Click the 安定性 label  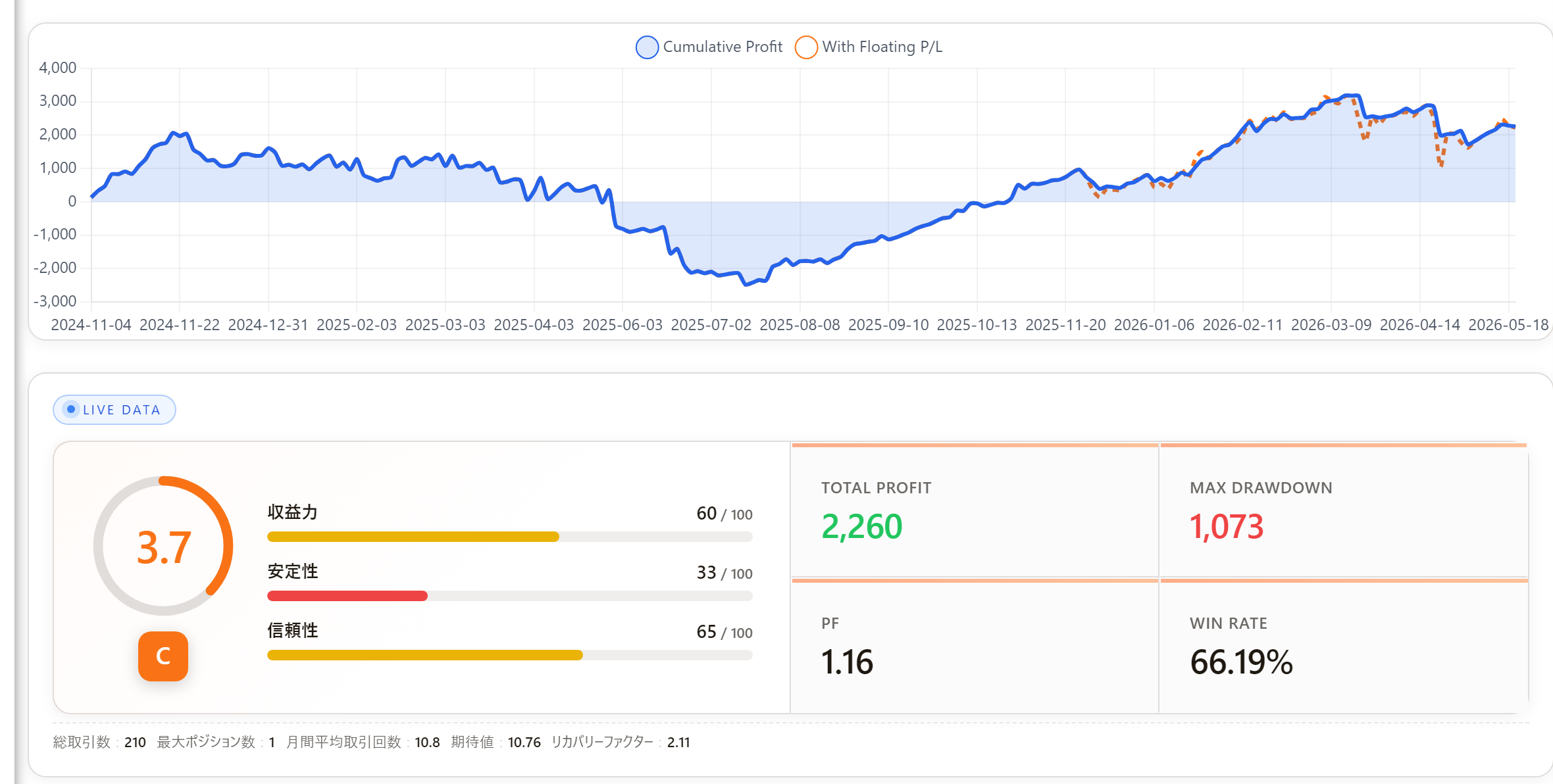tap(293, 572)
